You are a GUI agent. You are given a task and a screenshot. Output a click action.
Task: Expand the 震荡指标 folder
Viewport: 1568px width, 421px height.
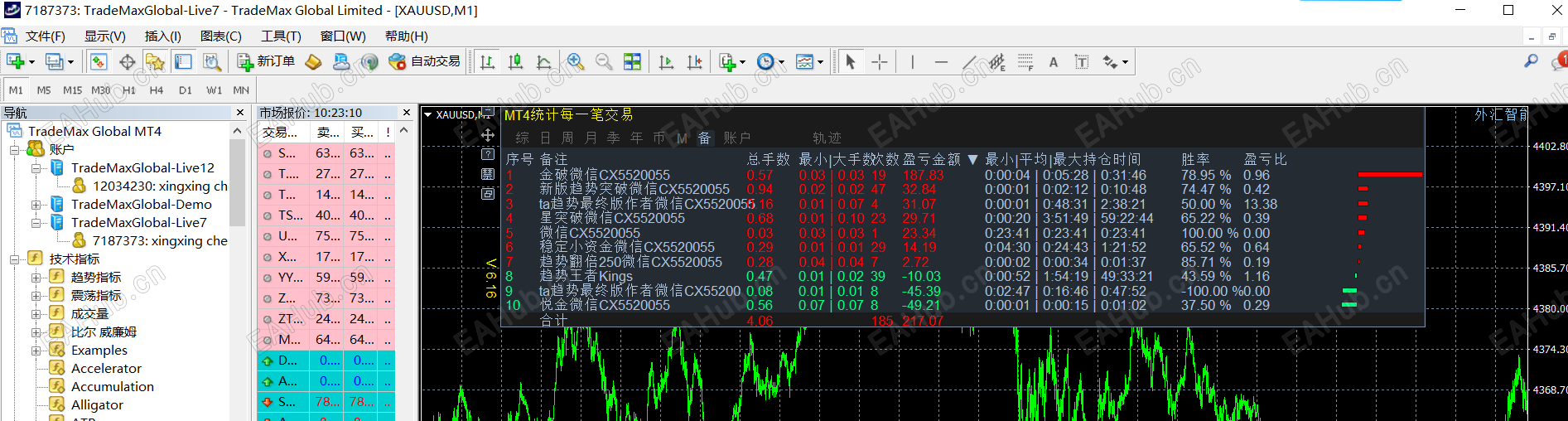(x=36, y=296)
